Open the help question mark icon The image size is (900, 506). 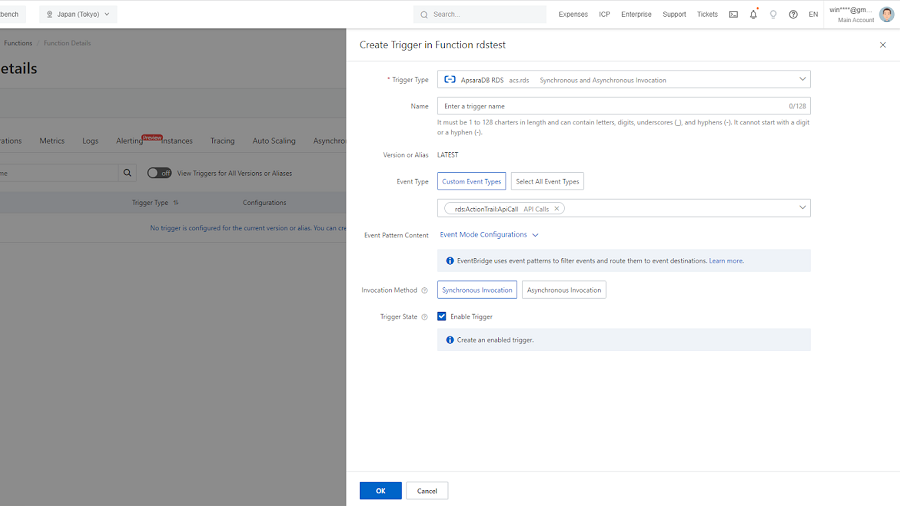click(x=793, y=14)
